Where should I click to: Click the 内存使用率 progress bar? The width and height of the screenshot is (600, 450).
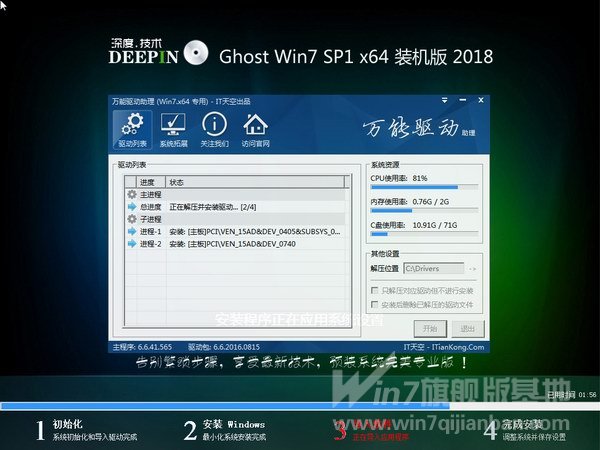tap(424, 211)
